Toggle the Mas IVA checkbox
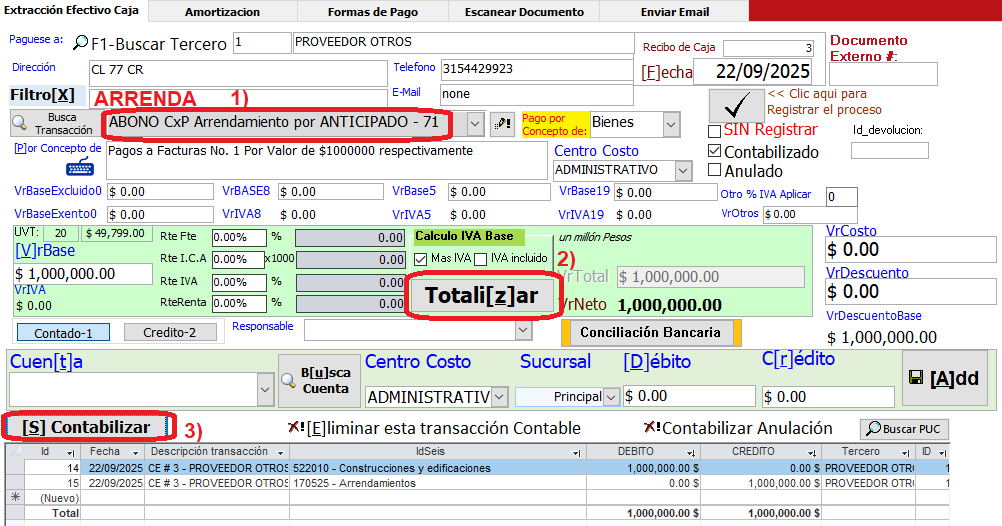 point(421,259)
